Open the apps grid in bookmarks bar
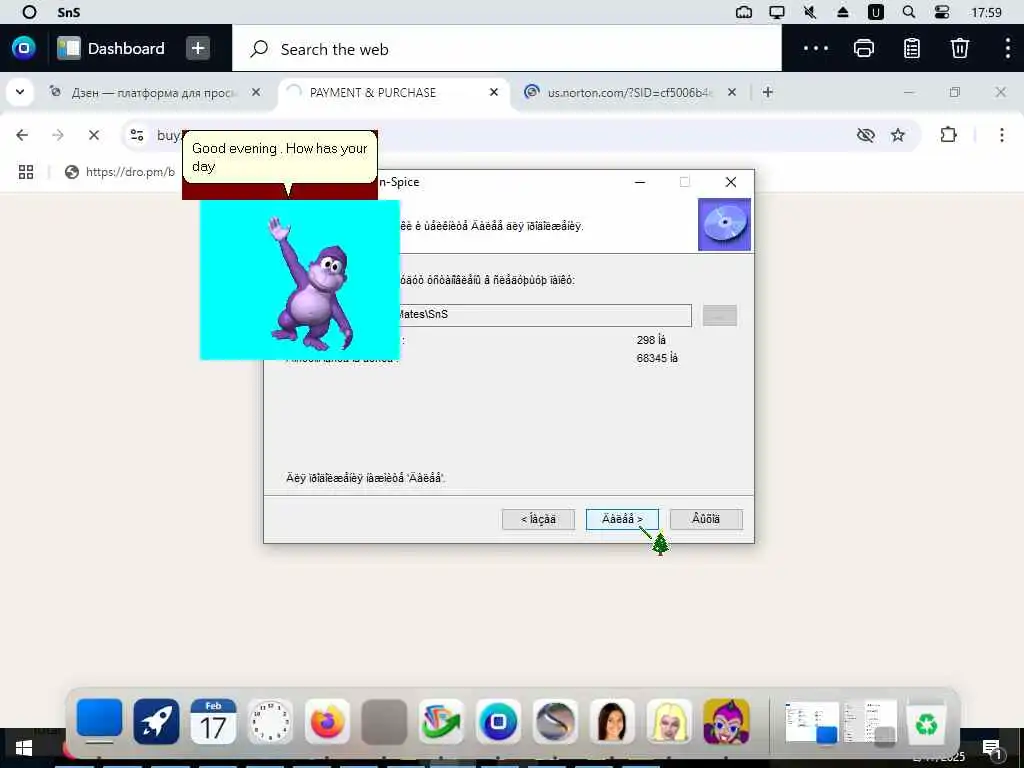Viewport: 1024px width, 768px height. tap(26, 172)
